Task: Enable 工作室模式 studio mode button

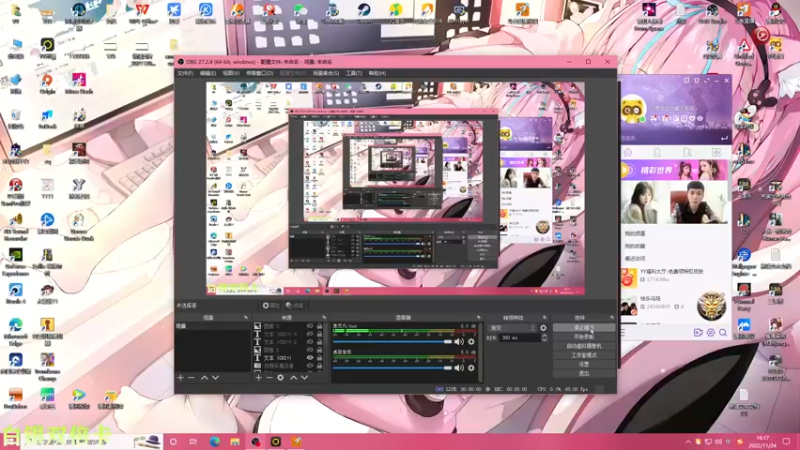Action: 584,355
